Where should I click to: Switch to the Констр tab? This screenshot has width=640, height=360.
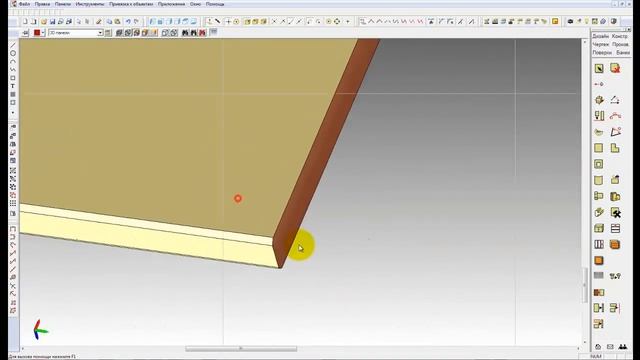pos(620,36)
